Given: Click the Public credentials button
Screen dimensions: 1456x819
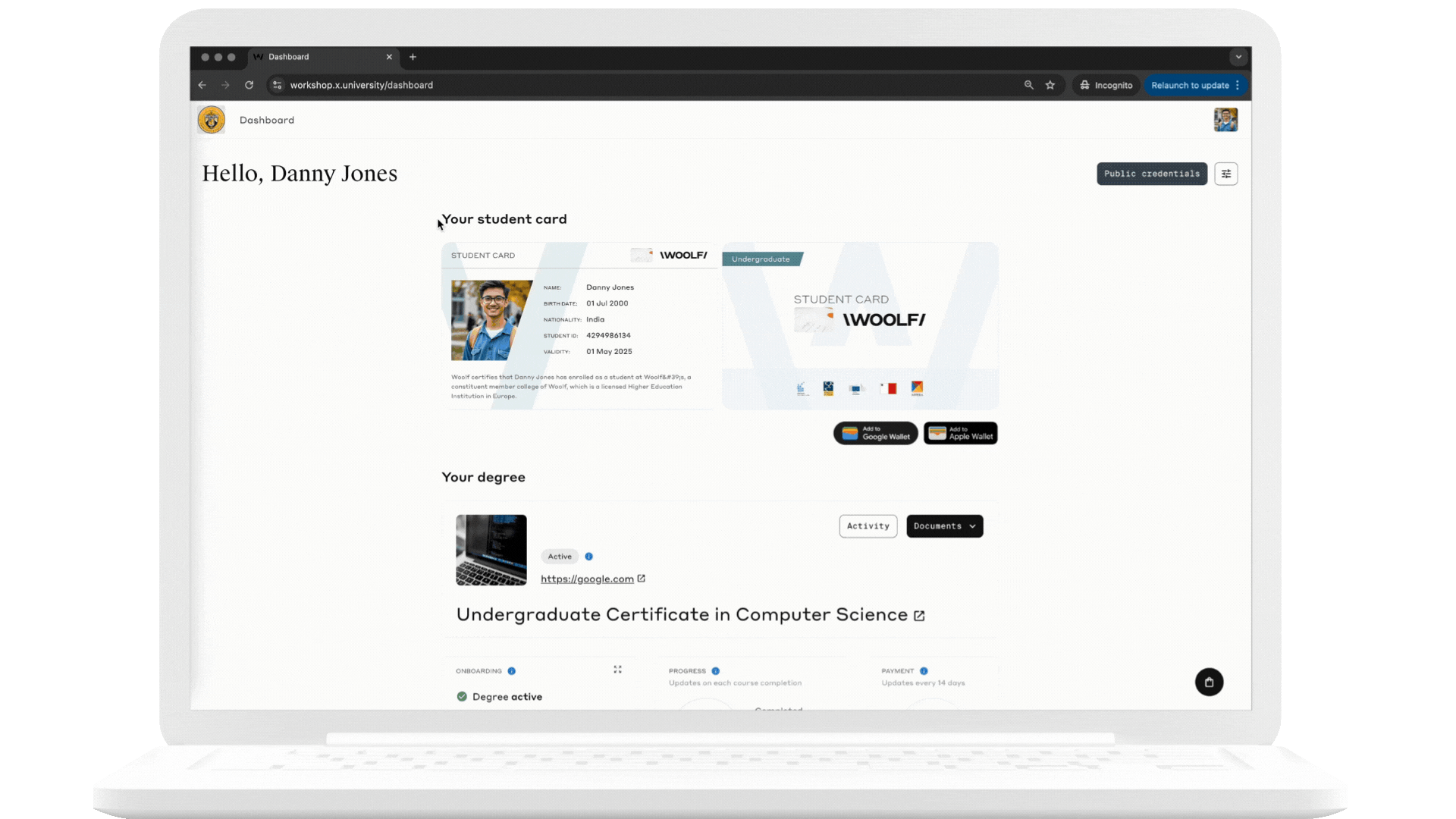Looking at the screenshot, I should 1151,174.
